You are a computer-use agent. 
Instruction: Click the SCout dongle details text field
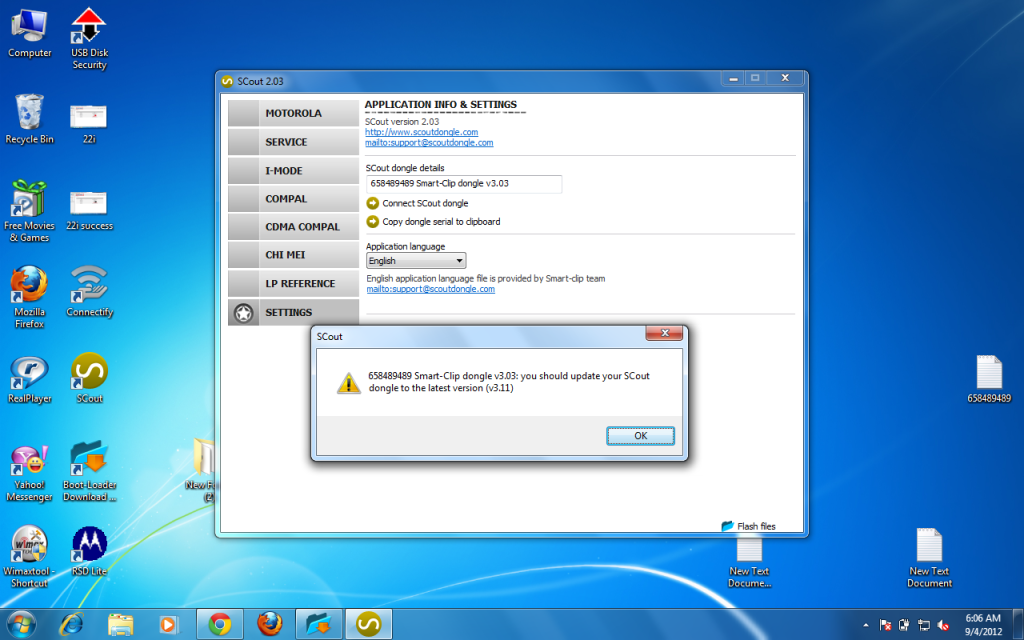(464, 184)
